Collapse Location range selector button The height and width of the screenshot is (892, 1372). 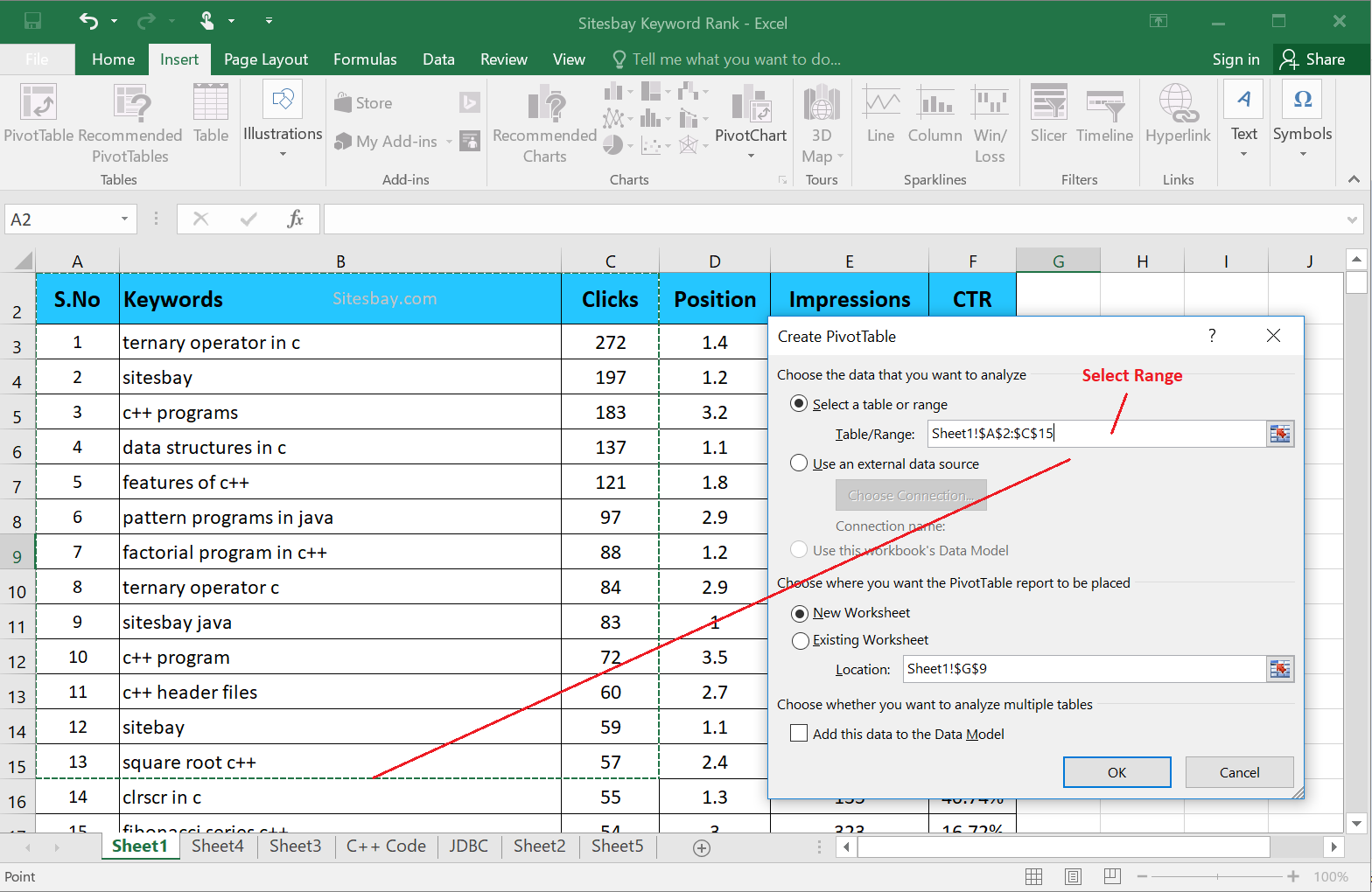click(x=1280, y=669)
